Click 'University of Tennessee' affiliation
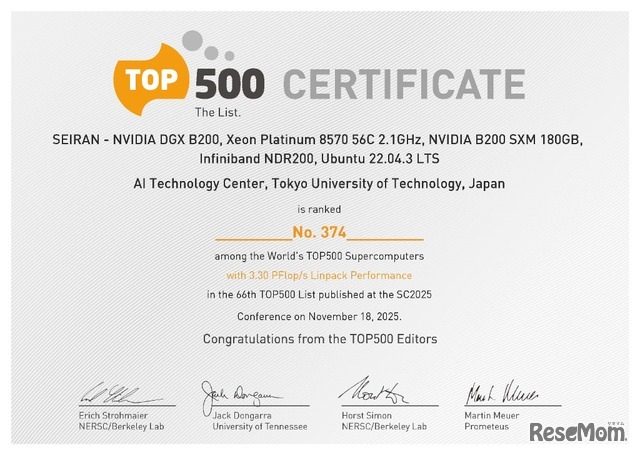640x455 pixels. 260,426
